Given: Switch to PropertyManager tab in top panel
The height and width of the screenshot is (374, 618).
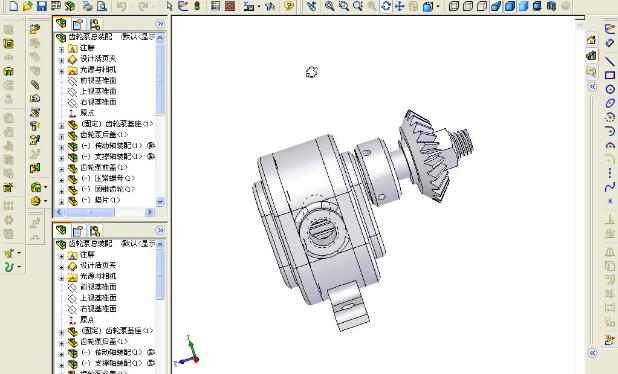Looking at the screenshot, I should tap(78, 24).
